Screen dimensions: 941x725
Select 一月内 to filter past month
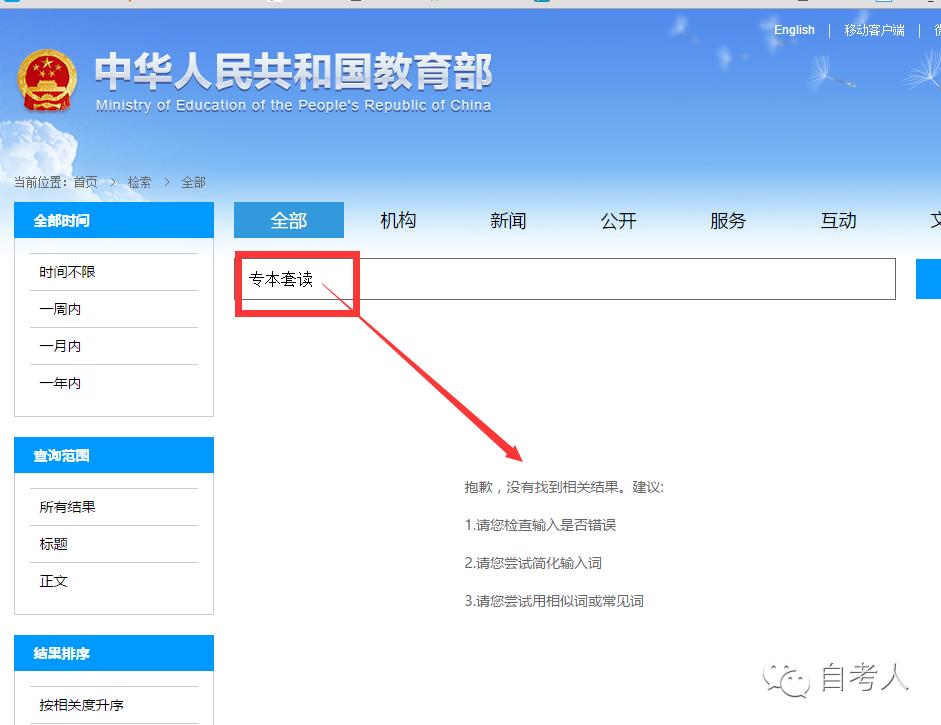(60, 345)
